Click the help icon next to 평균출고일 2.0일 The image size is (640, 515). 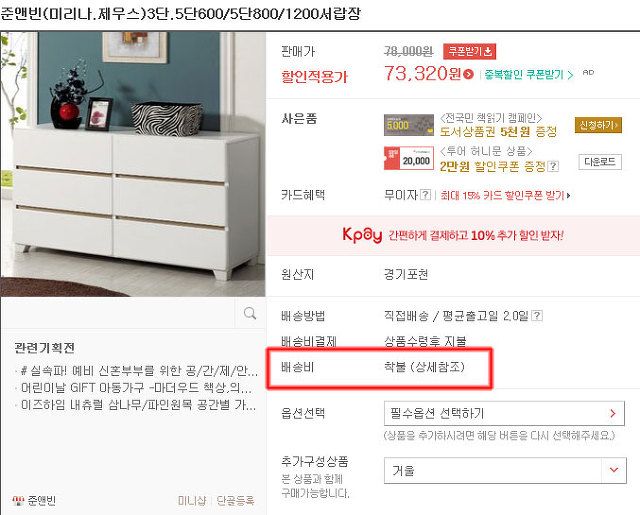click(x=538, y=315)
